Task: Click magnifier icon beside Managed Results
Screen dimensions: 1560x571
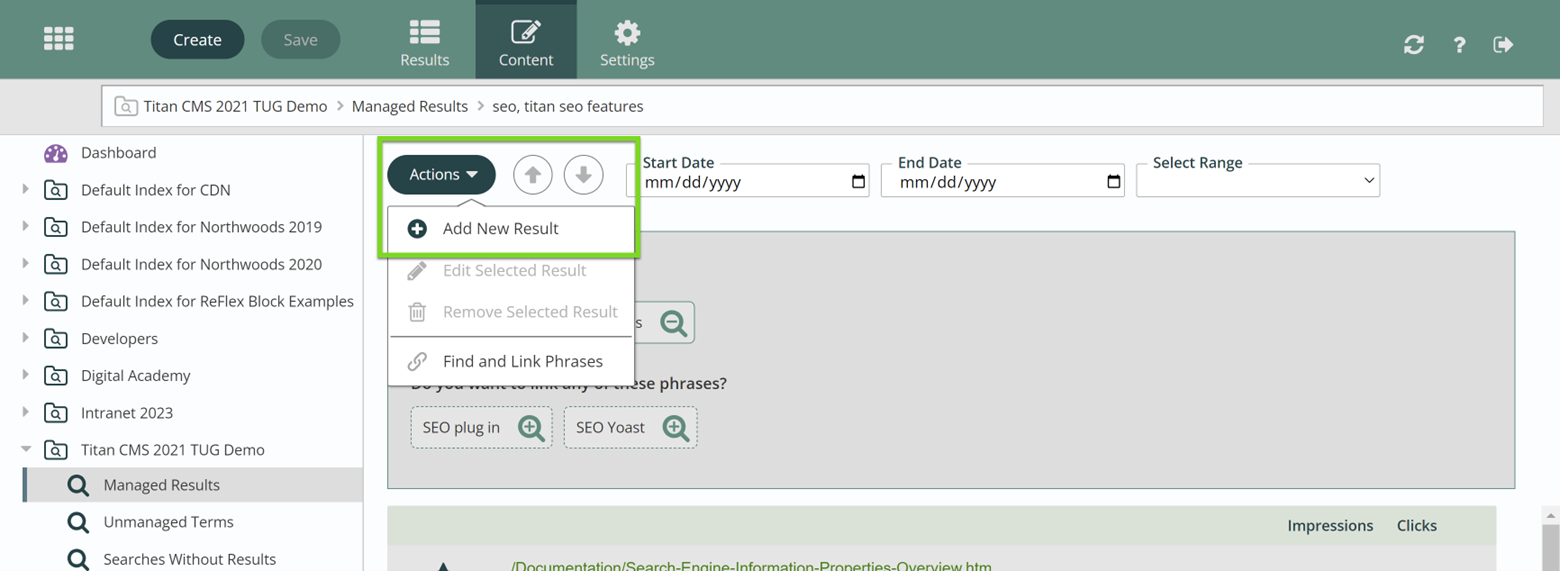Action: pos(78,485)
